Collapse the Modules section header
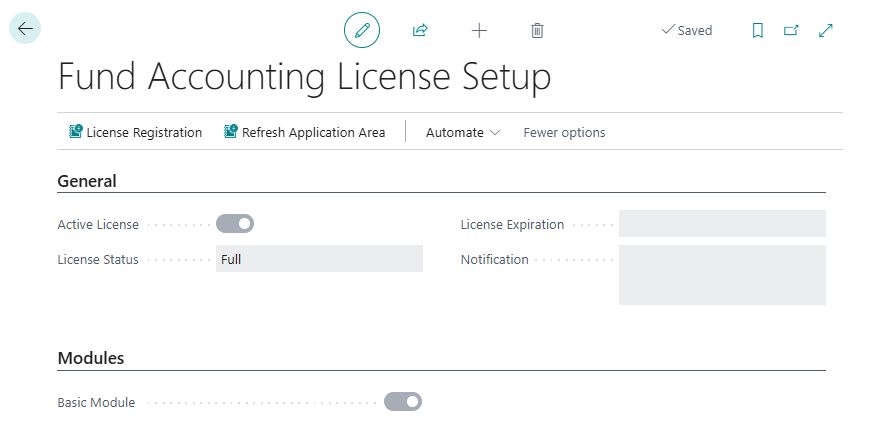Image resolution: width=895 pixels, height=445 pixels. [x=91, y=358]
